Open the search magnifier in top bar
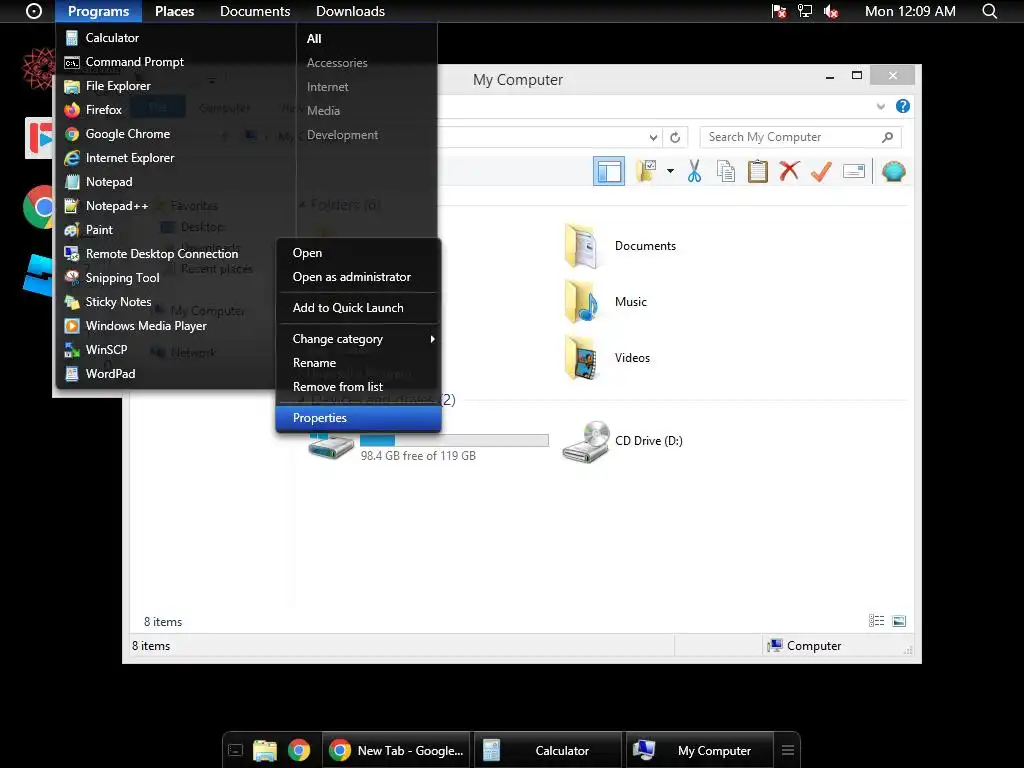 [x=989, y=11]
